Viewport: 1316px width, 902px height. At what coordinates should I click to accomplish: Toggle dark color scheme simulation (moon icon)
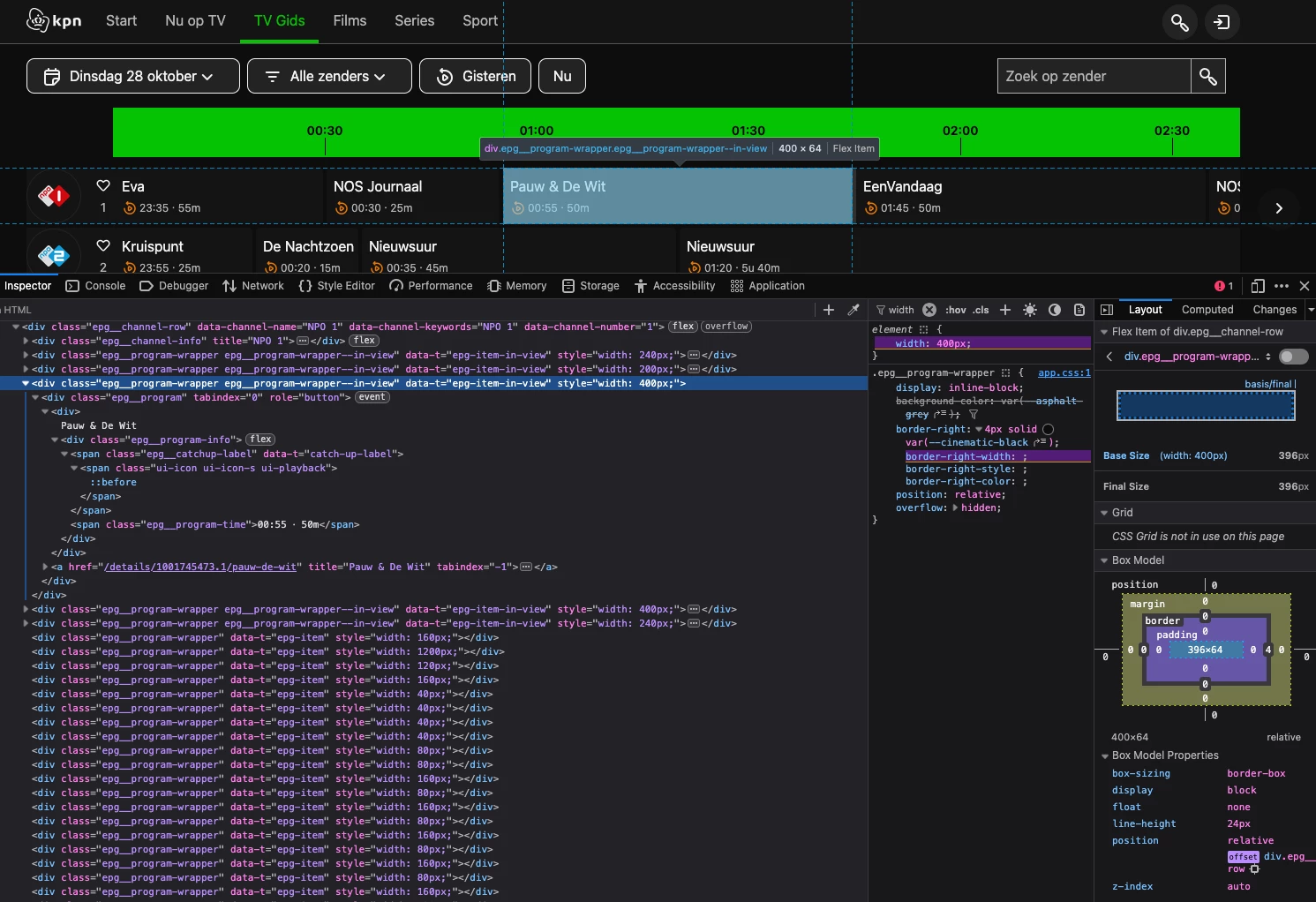pos(1055,310)
